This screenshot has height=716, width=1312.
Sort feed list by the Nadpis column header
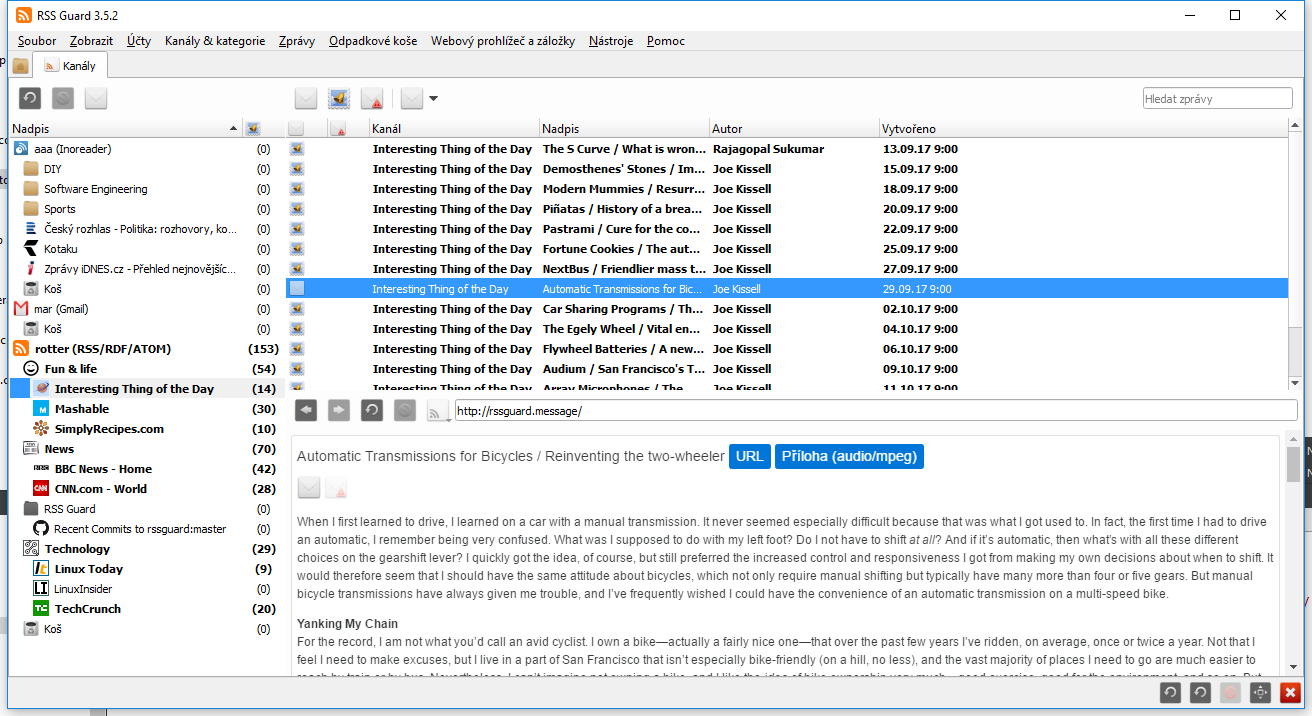pos(120,129)
